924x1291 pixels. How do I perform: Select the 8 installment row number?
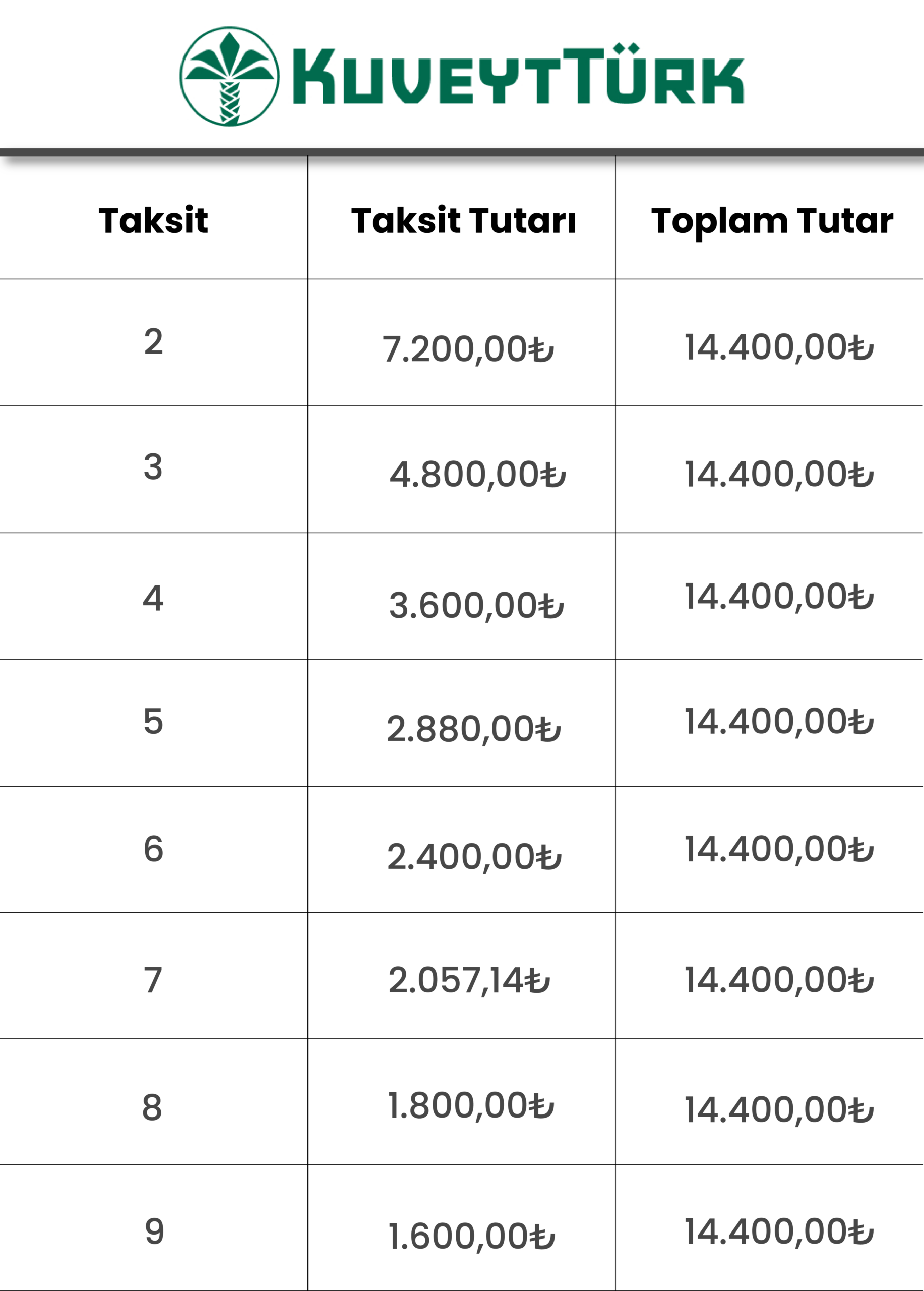point(152,1108)
